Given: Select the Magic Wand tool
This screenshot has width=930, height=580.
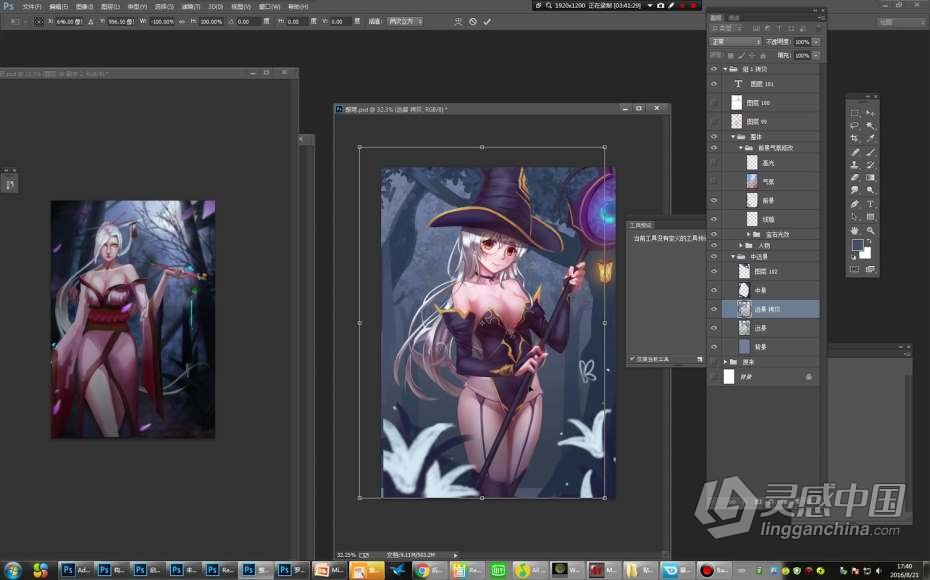Looking at the screenshot, I should point(870,126).
